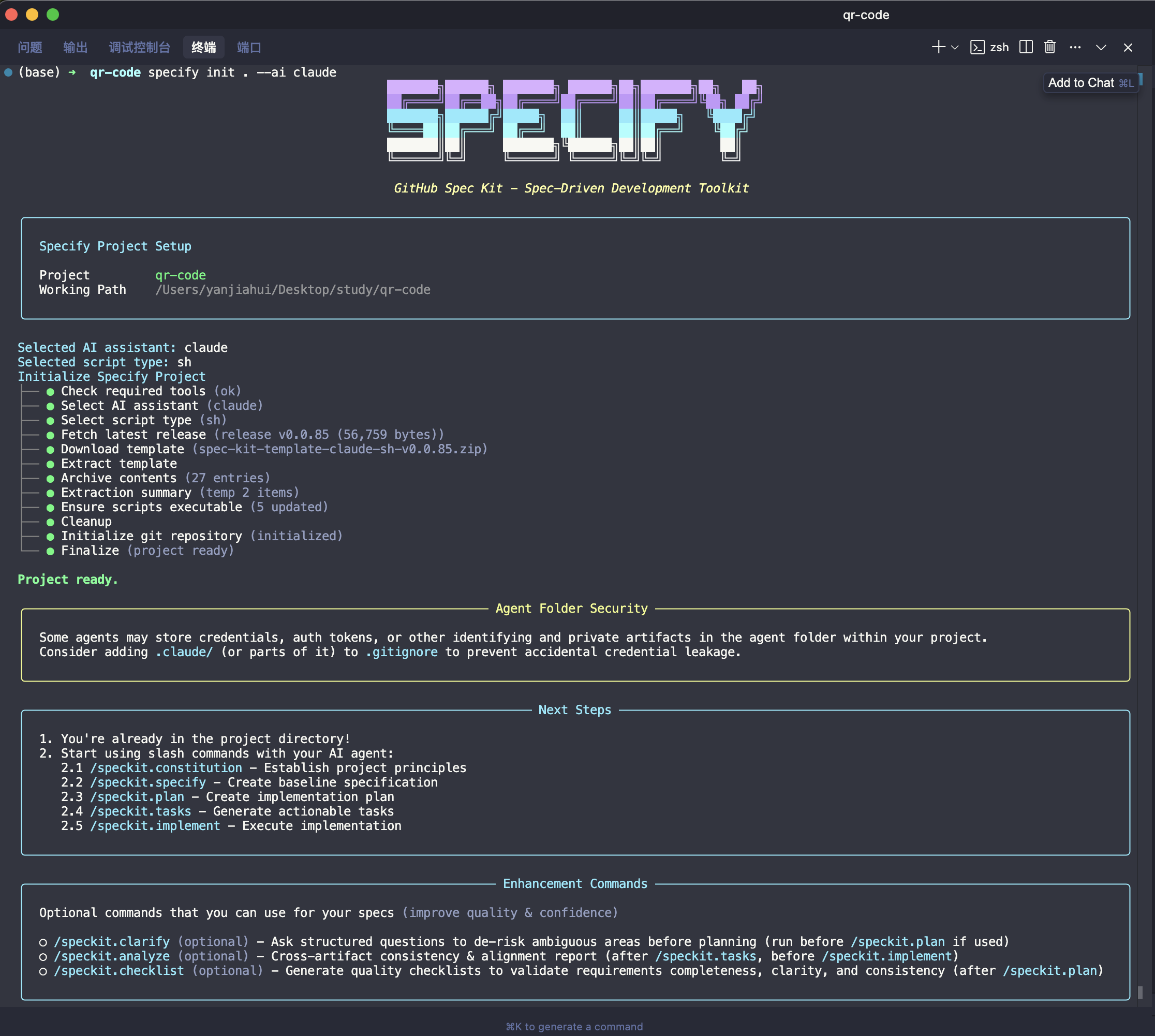Close the panel with X icon
Image resolution: width=1155 pixels, height=1036 pixels.
pyautogui.click(x=1128, y=48)
